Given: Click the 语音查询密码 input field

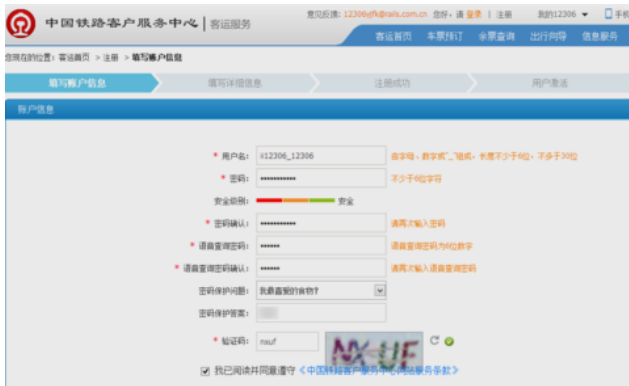Looking at the screenshot, I should 321,246.
